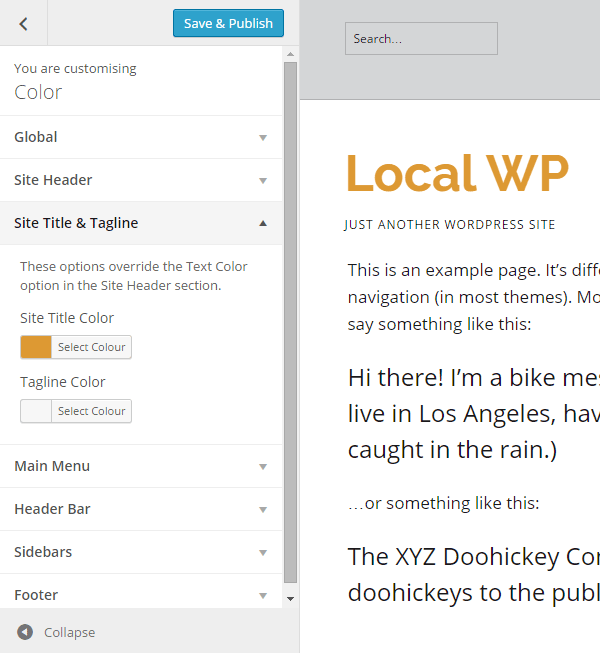
Task: Click the Site Title & Tagline heading
Action: tap(76, 223)
